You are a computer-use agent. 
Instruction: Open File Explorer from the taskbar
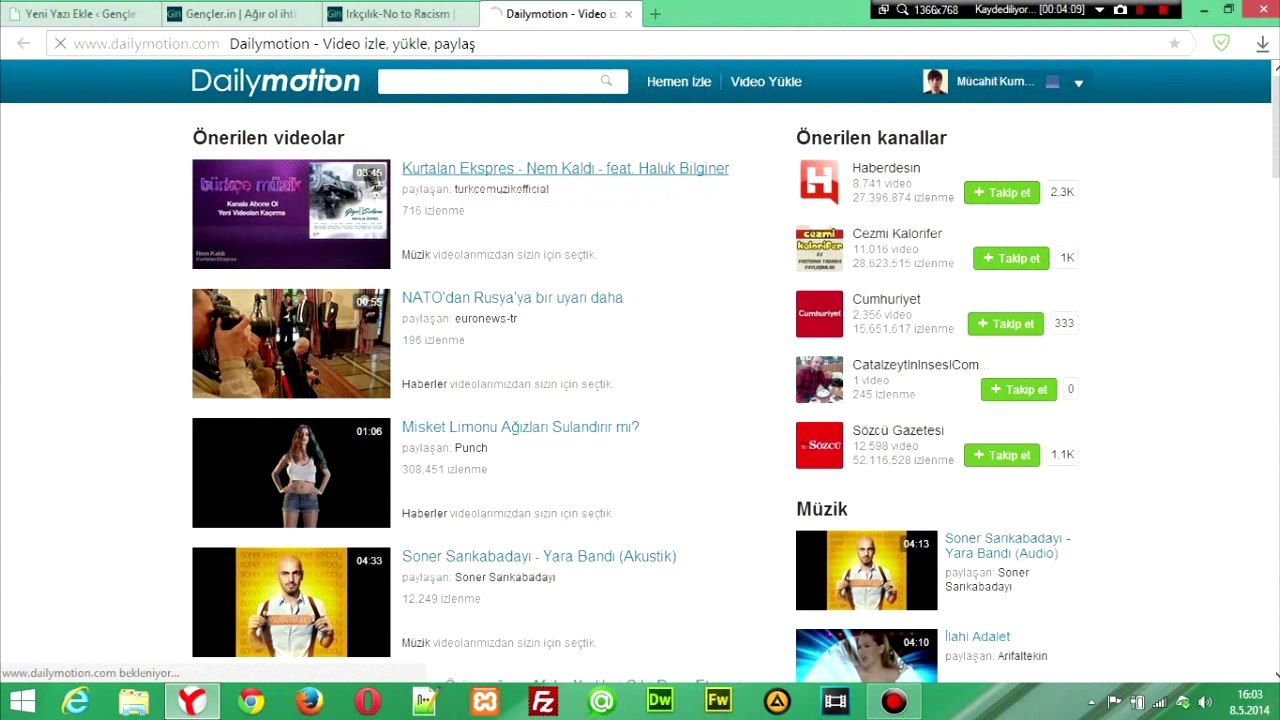click(x=134, y=702)
